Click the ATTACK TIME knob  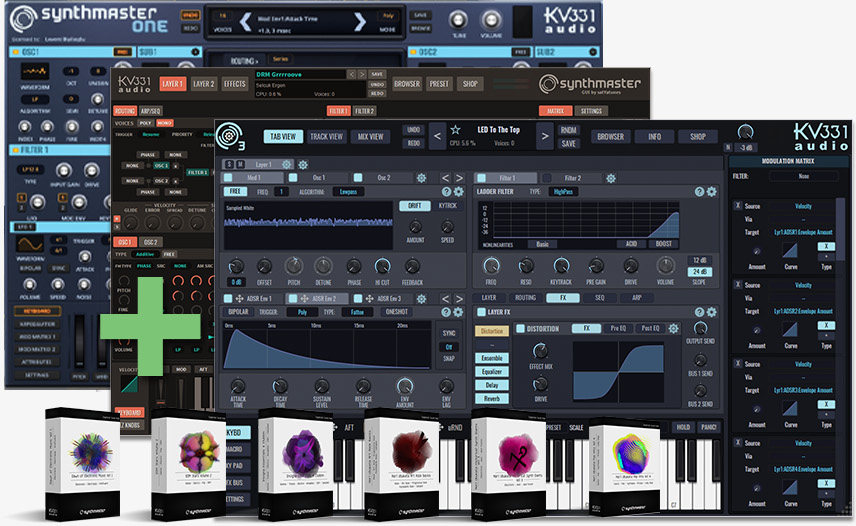click(238, 386)
